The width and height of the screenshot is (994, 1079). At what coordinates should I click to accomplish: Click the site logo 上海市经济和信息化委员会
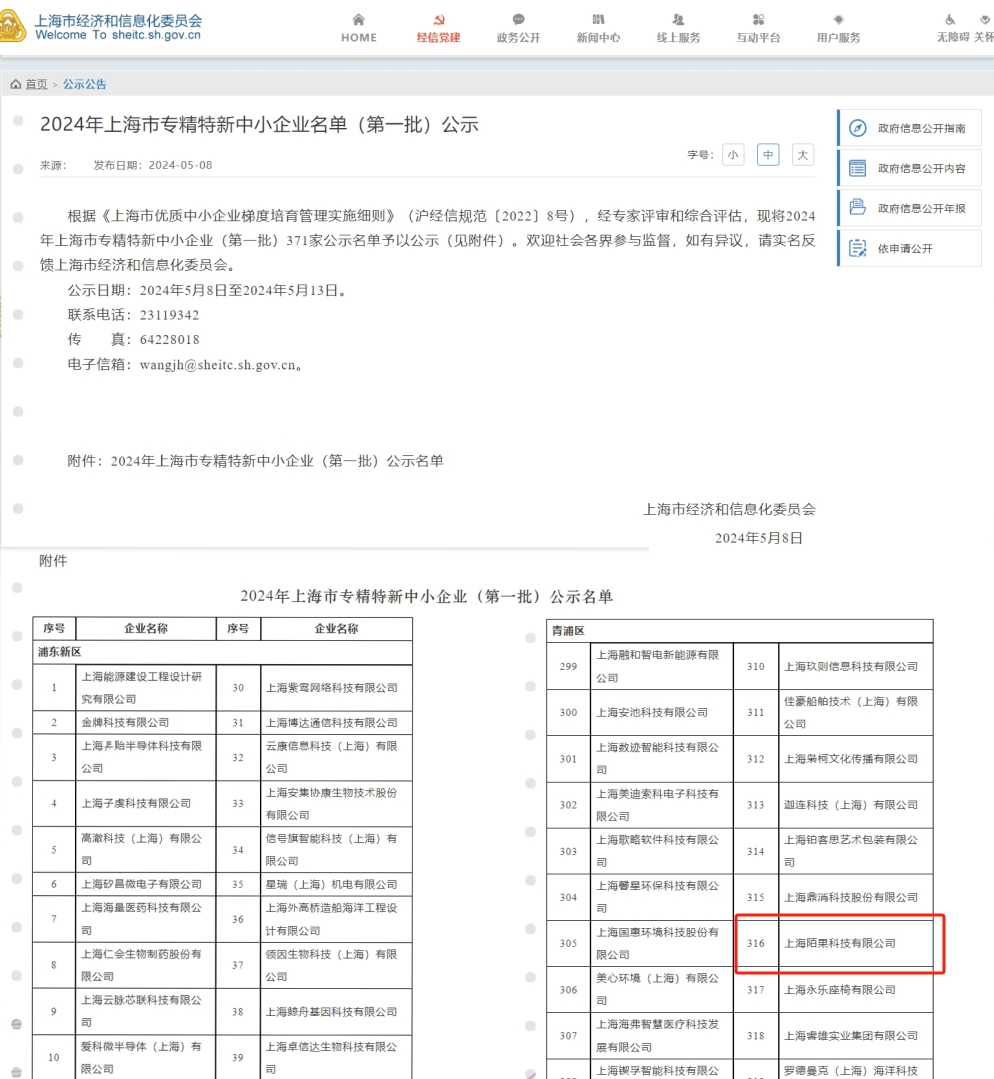point(102,28)
